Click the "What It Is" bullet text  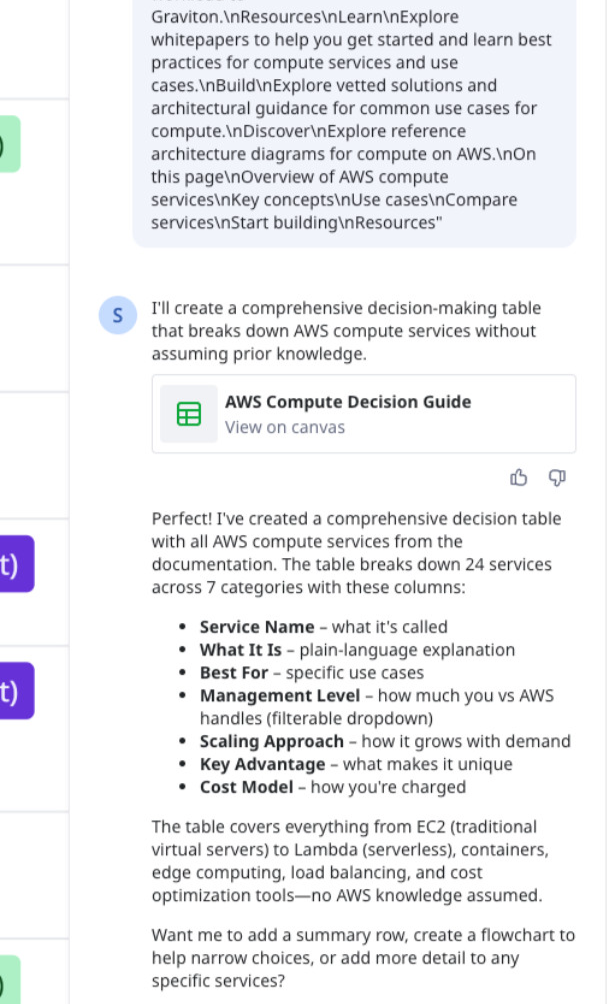[241, 650]
